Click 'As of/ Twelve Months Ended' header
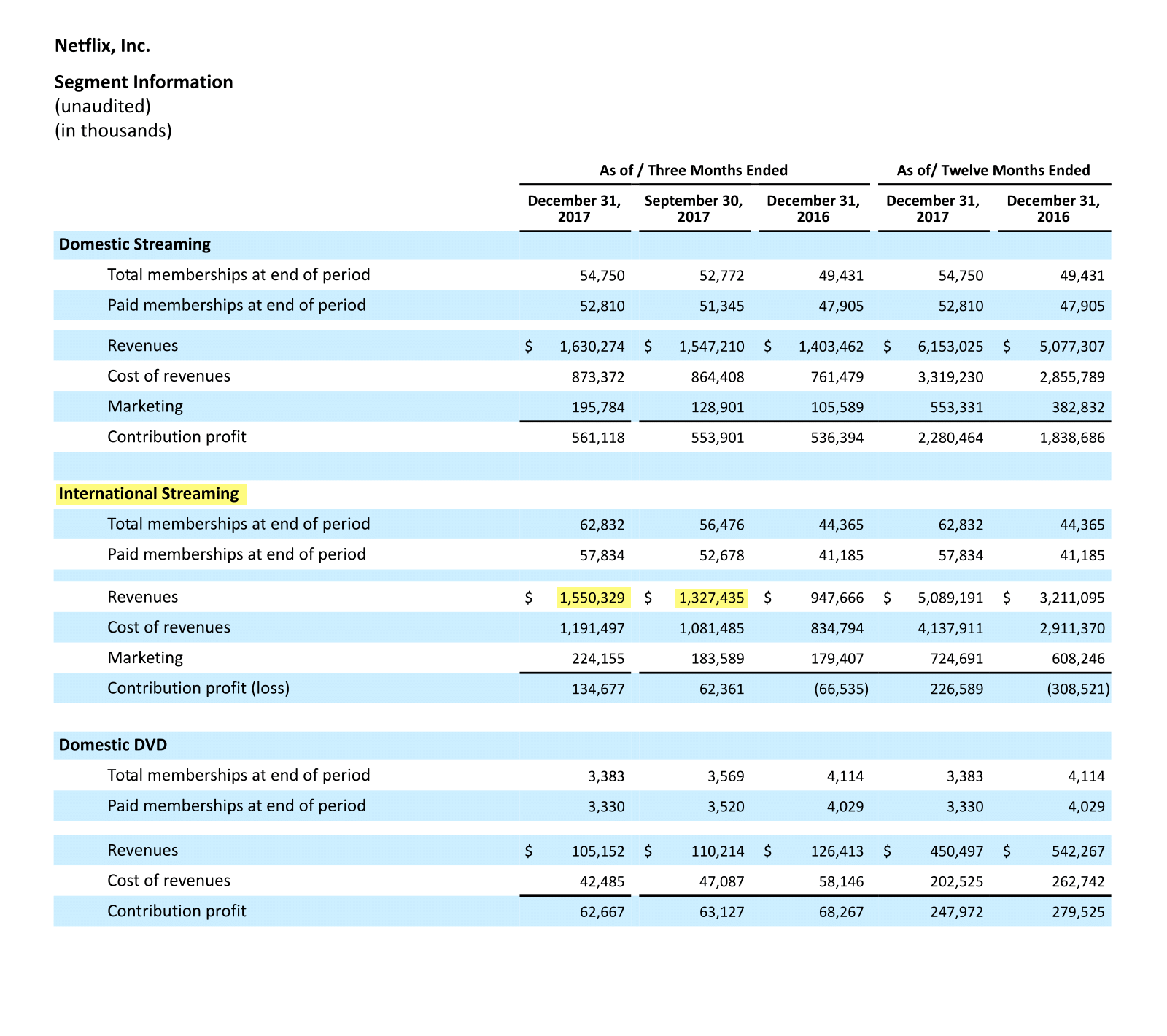Viewport: 1167px width, 1036px height. pyautogui.click(x=993, y=170)
